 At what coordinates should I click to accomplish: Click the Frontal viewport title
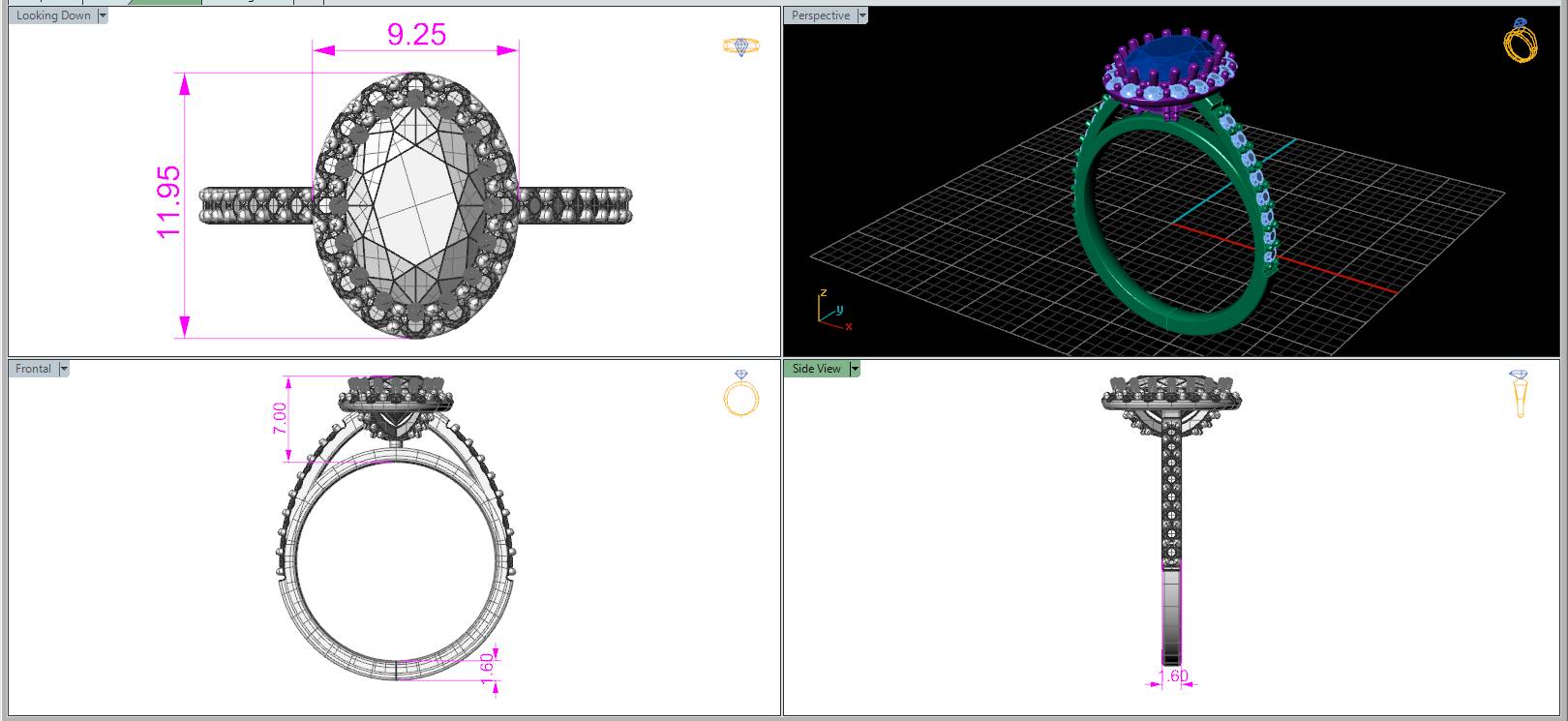[34, 369]
